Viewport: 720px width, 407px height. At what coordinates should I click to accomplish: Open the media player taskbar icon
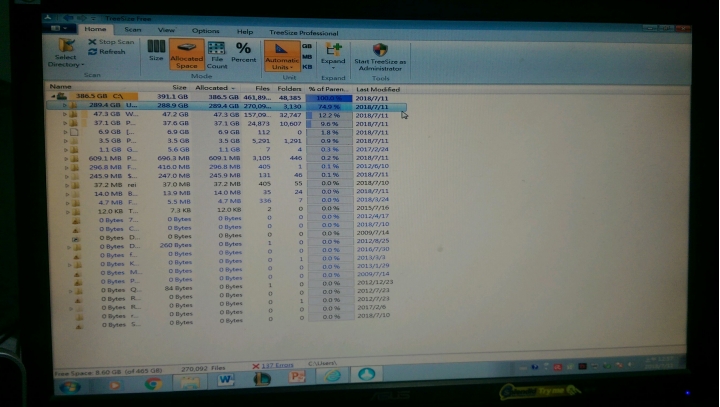(115, 385)
